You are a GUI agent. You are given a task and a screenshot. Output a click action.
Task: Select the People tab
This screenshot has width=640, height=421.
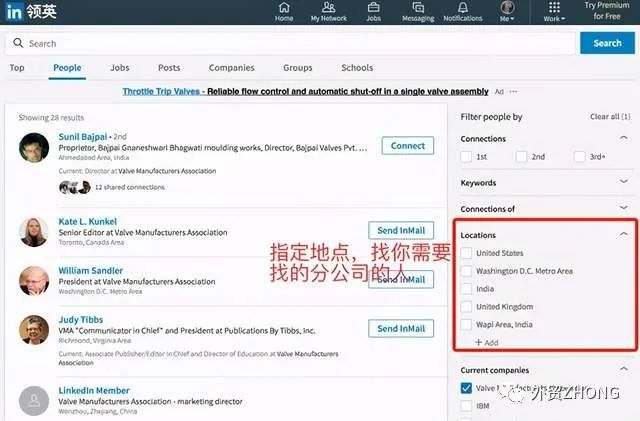pyautogui.click(x=67, y=68)
